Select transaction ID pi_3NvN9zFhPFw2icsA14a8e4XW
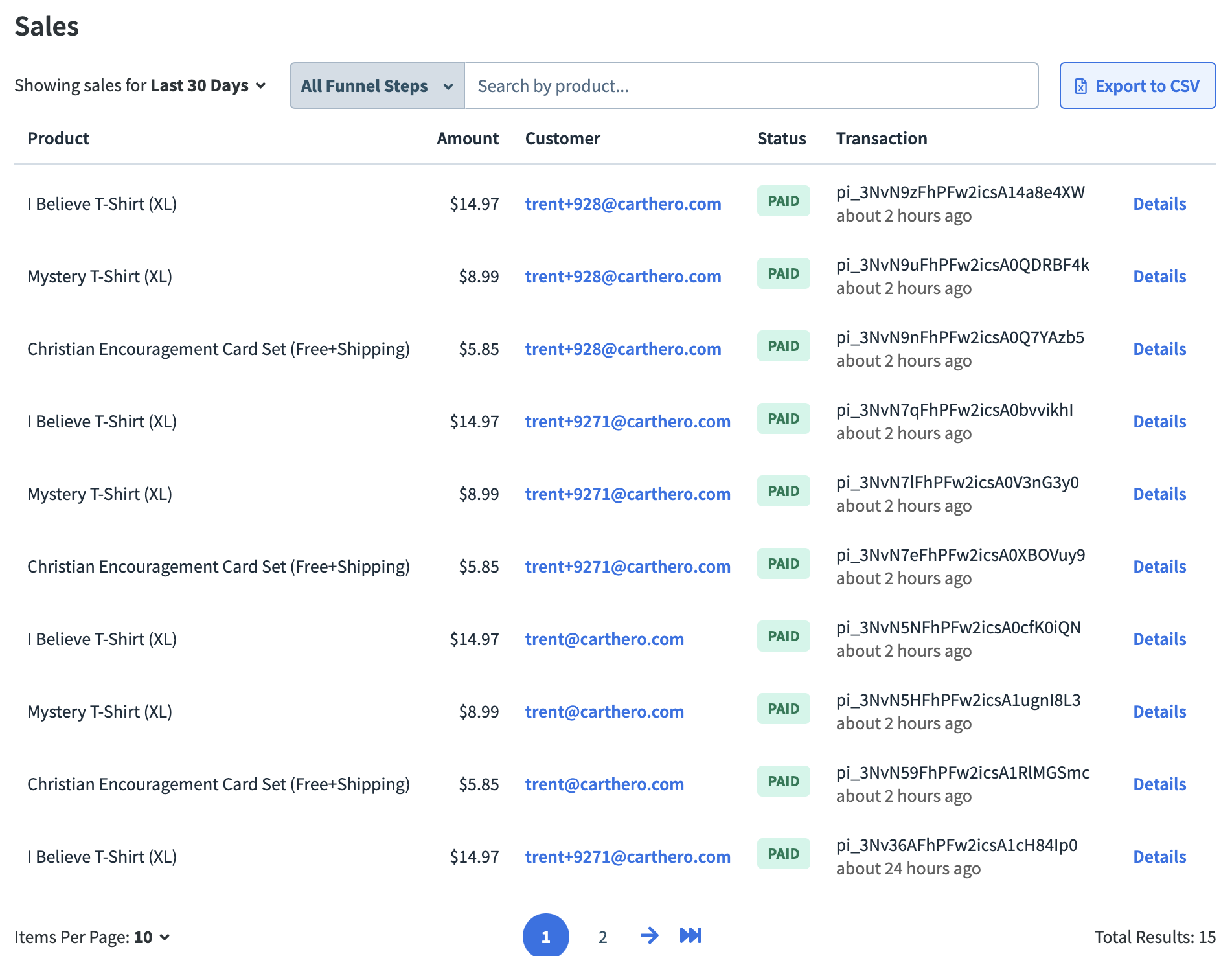The height and width of the screenshot is (956, 1232). [960, 192]
